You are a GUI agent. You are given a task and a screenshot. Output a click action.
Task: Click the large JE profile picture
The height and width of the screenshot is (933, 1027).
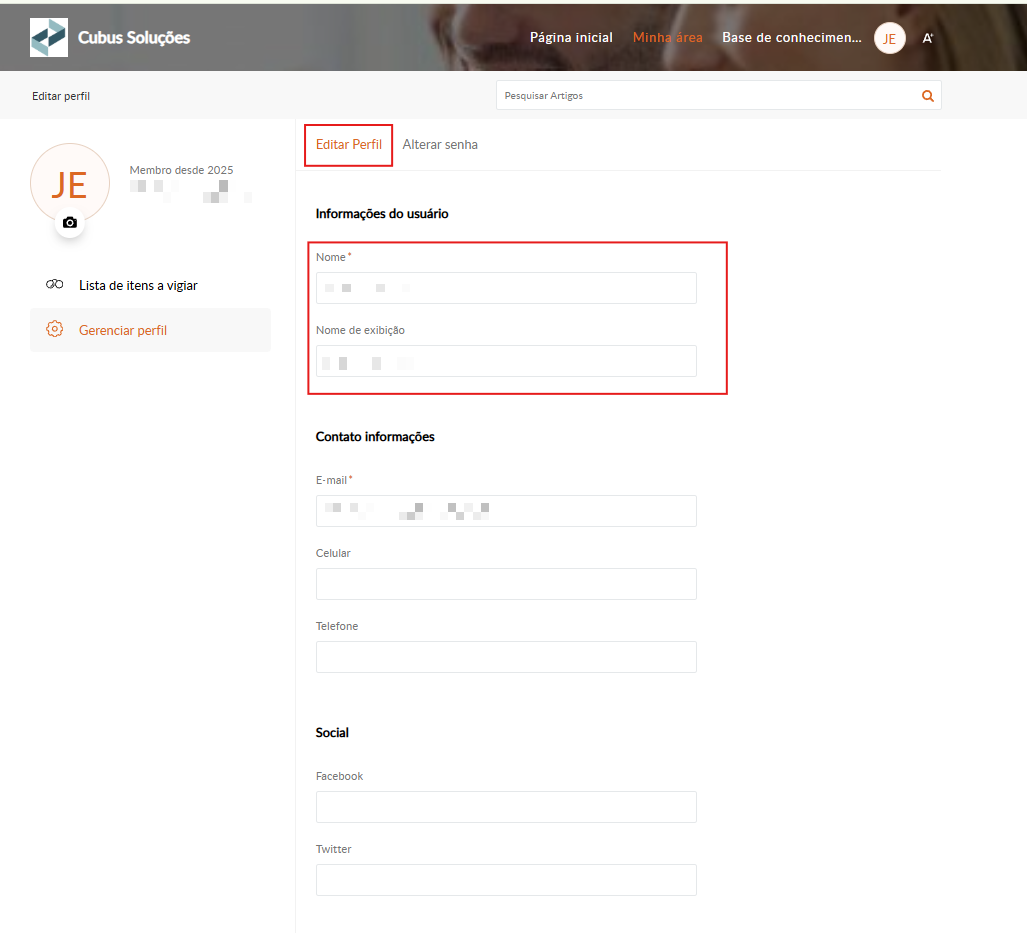[69, 184]
